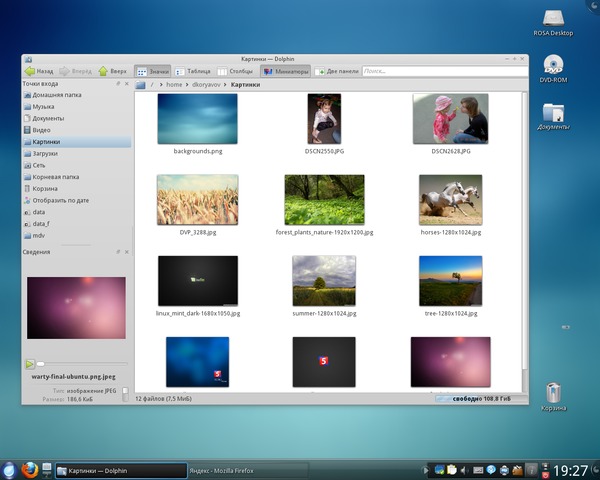Navigate up using the Вверх button
The height and width of the screenshot is (480, 600).
click(x=112, y=72)
